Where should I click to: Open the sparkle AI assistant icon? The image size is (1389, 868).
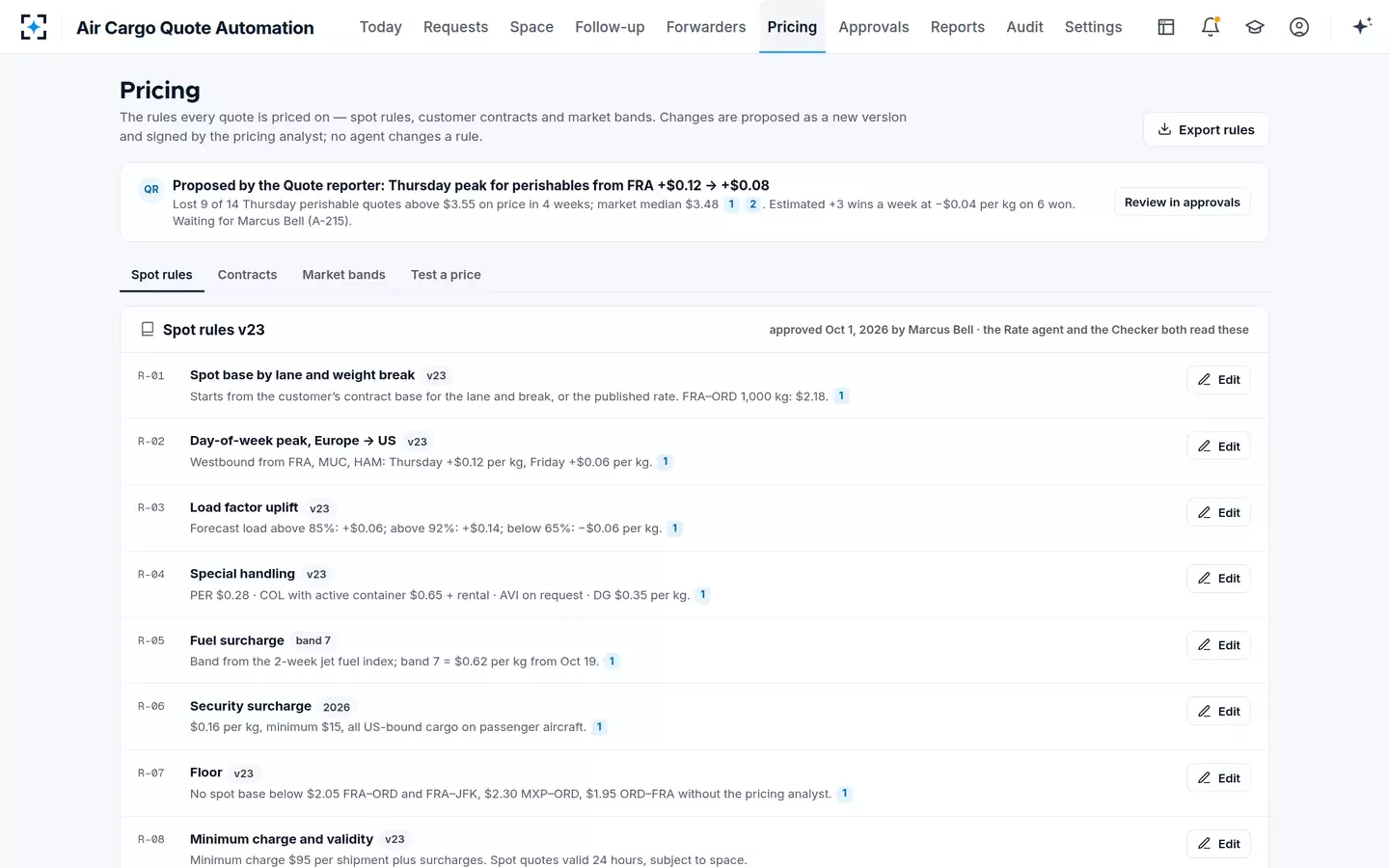pos(1362,27)
